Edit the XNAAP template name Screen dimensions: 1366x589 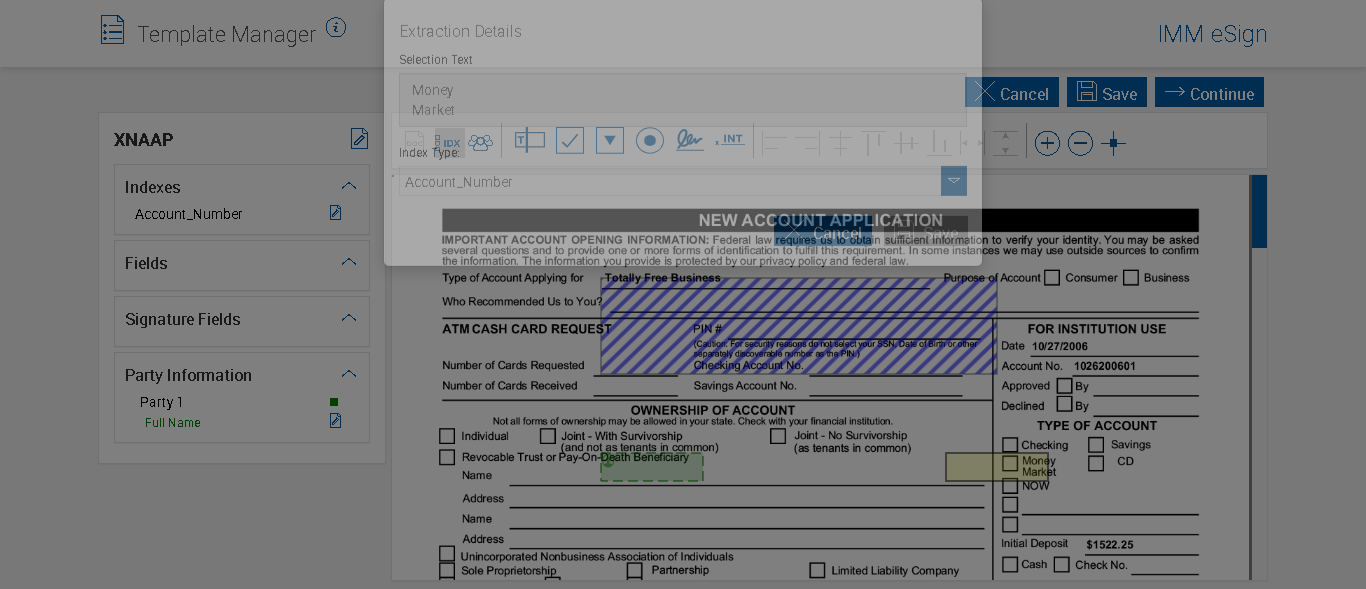(359, 139)
